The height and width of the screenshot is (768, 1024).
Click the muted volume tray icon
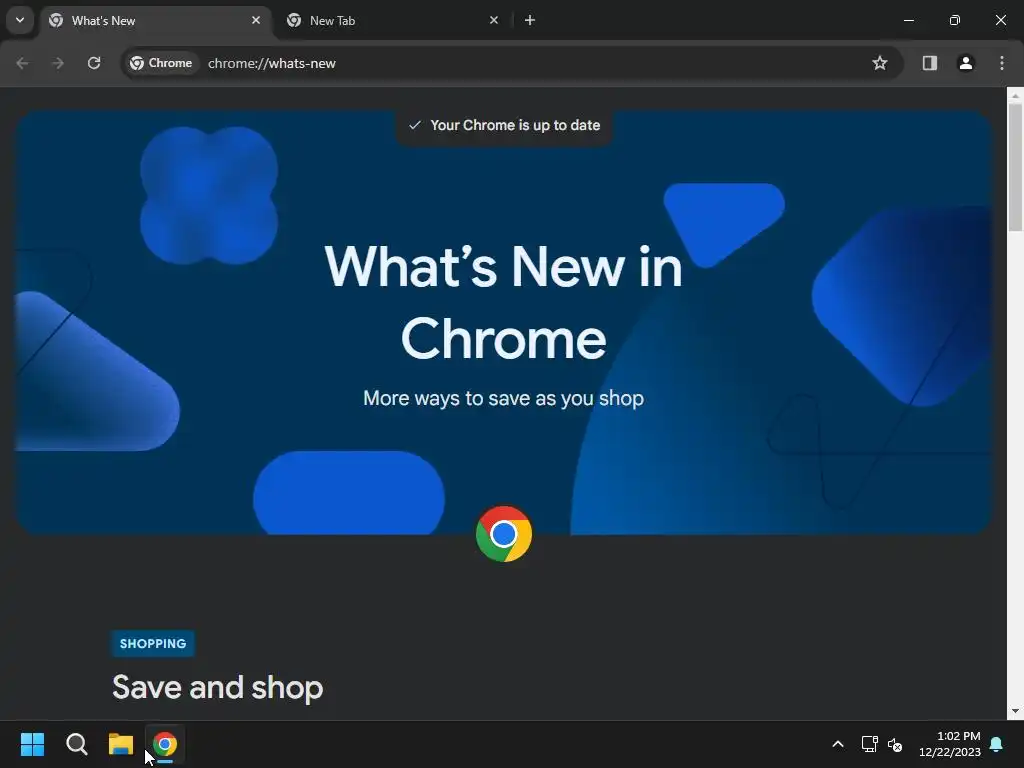pyautogui.click(x=895, y=744)
